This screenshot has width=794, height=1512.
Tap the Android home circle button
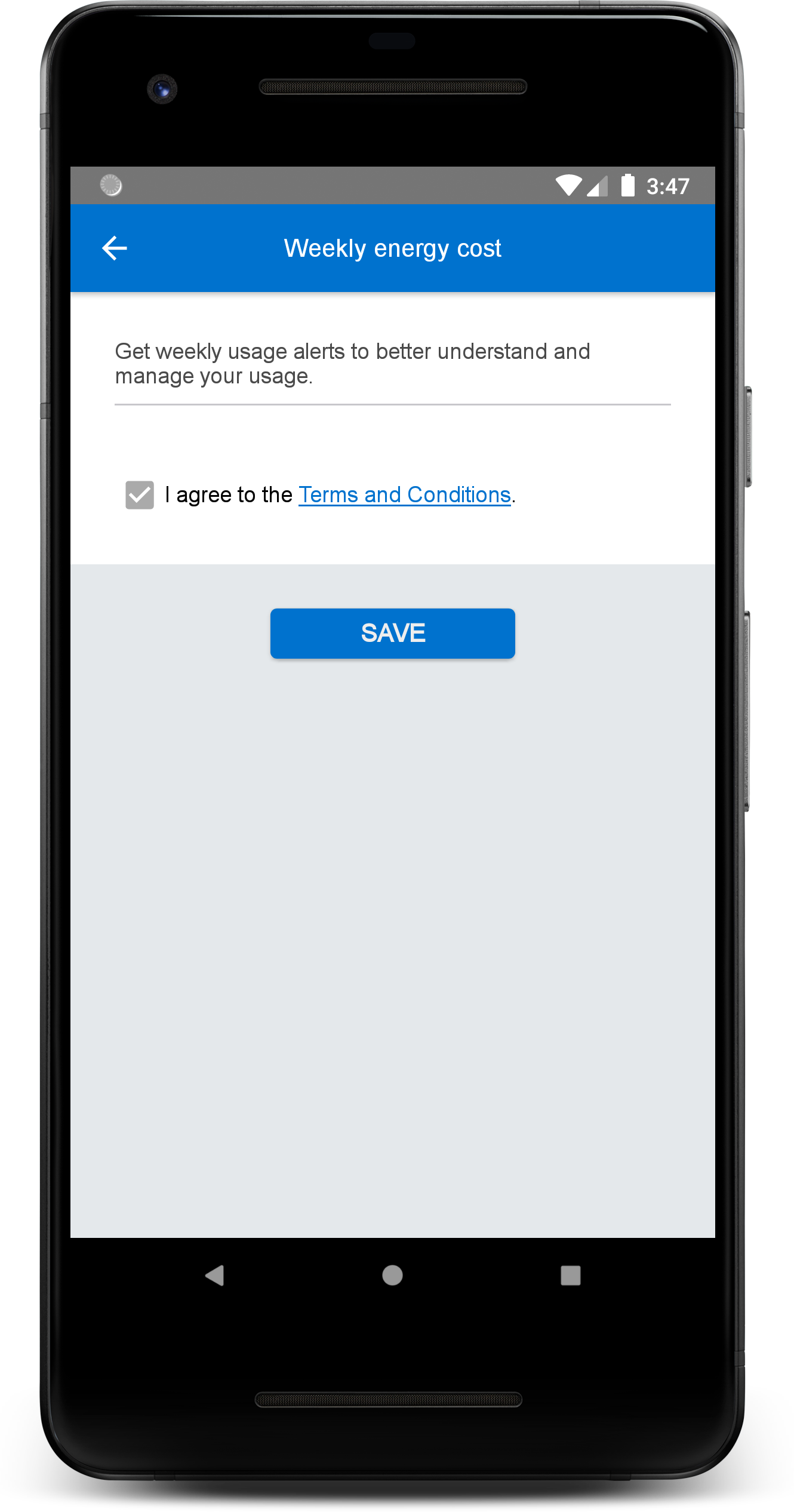pyautogui.click(x=392, y=1276)
